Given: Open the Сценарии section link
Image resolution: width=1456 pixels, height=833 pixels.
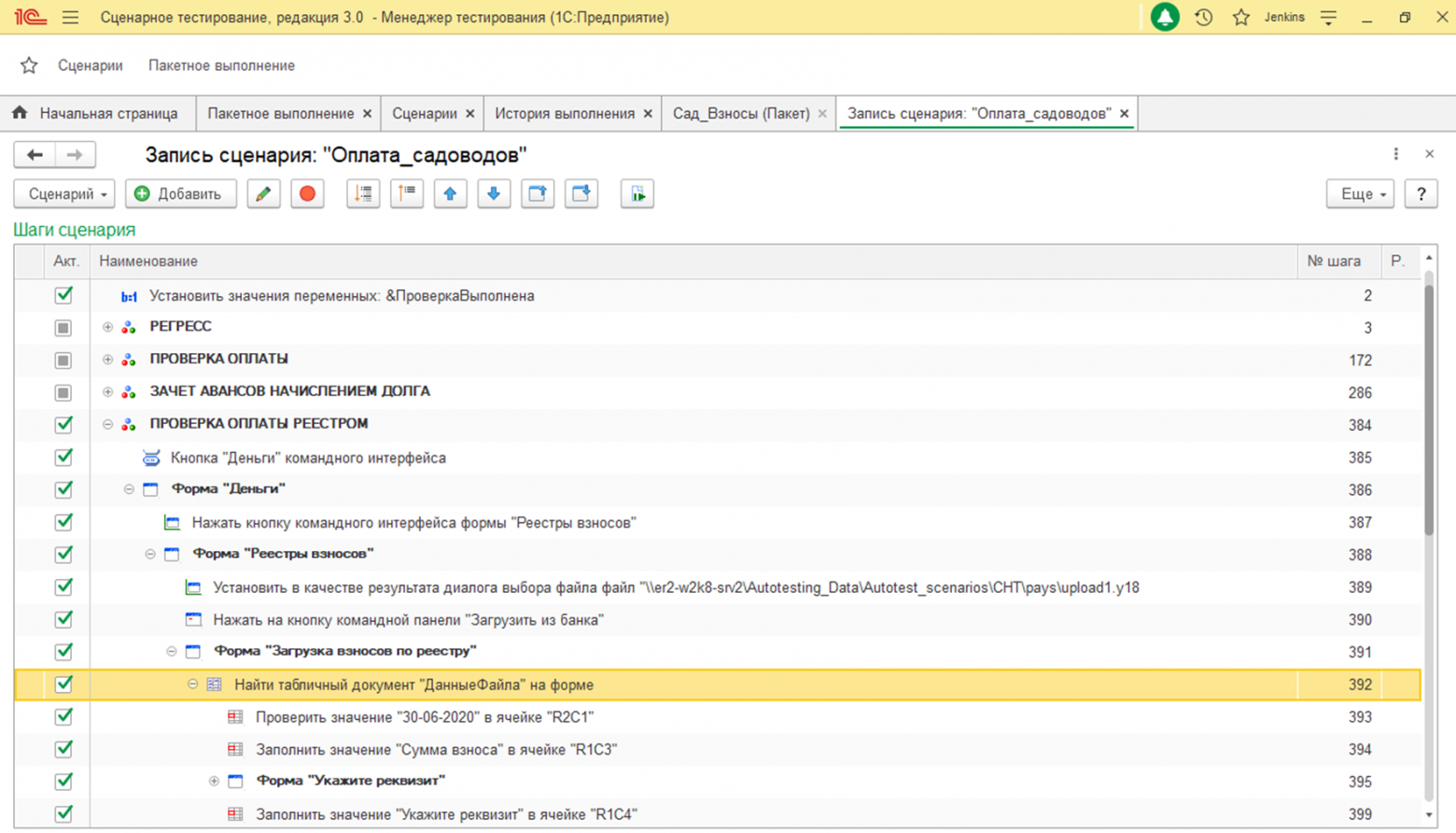Looking at the screenshot, I should 91,65.
